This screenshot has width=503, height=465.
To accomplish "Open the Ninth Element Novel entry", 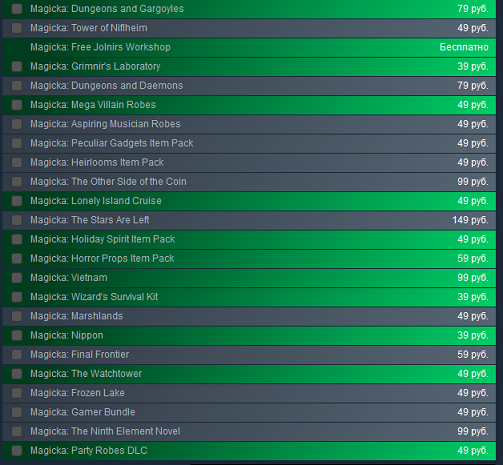I will coord(105,431).
